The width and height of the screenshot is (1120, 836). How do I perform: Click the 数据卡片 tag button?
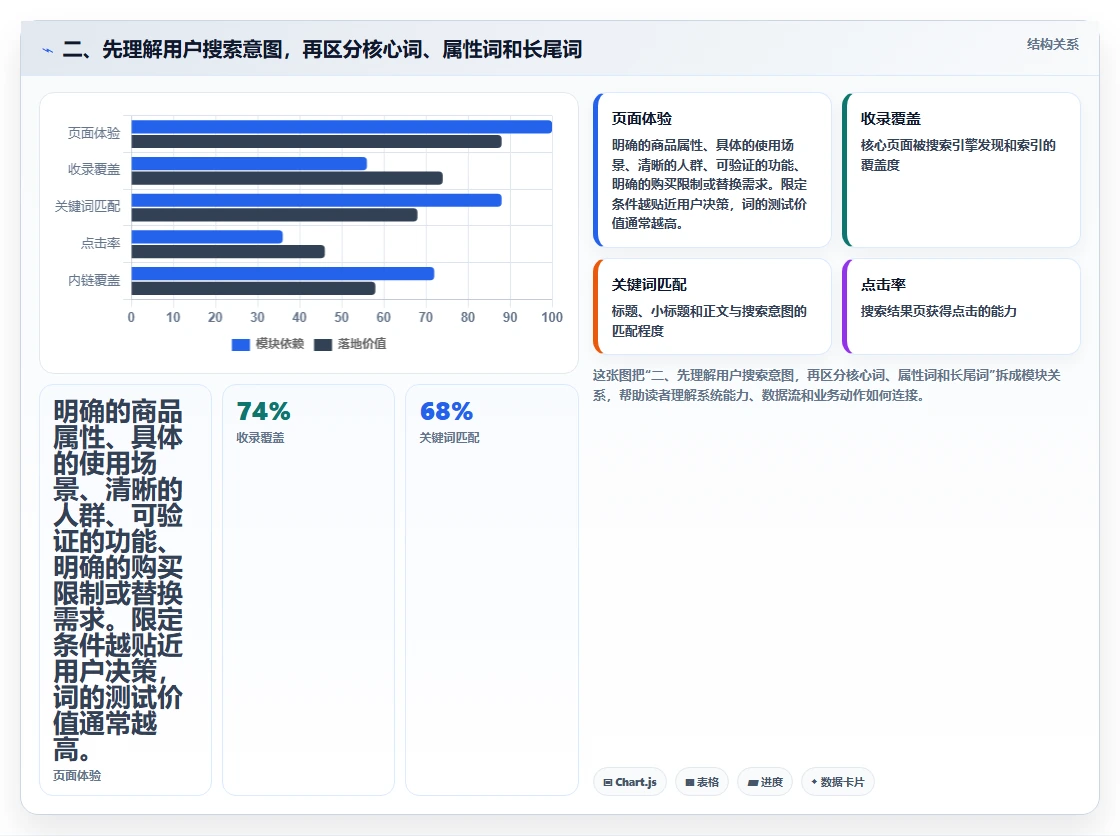point(838,782)
